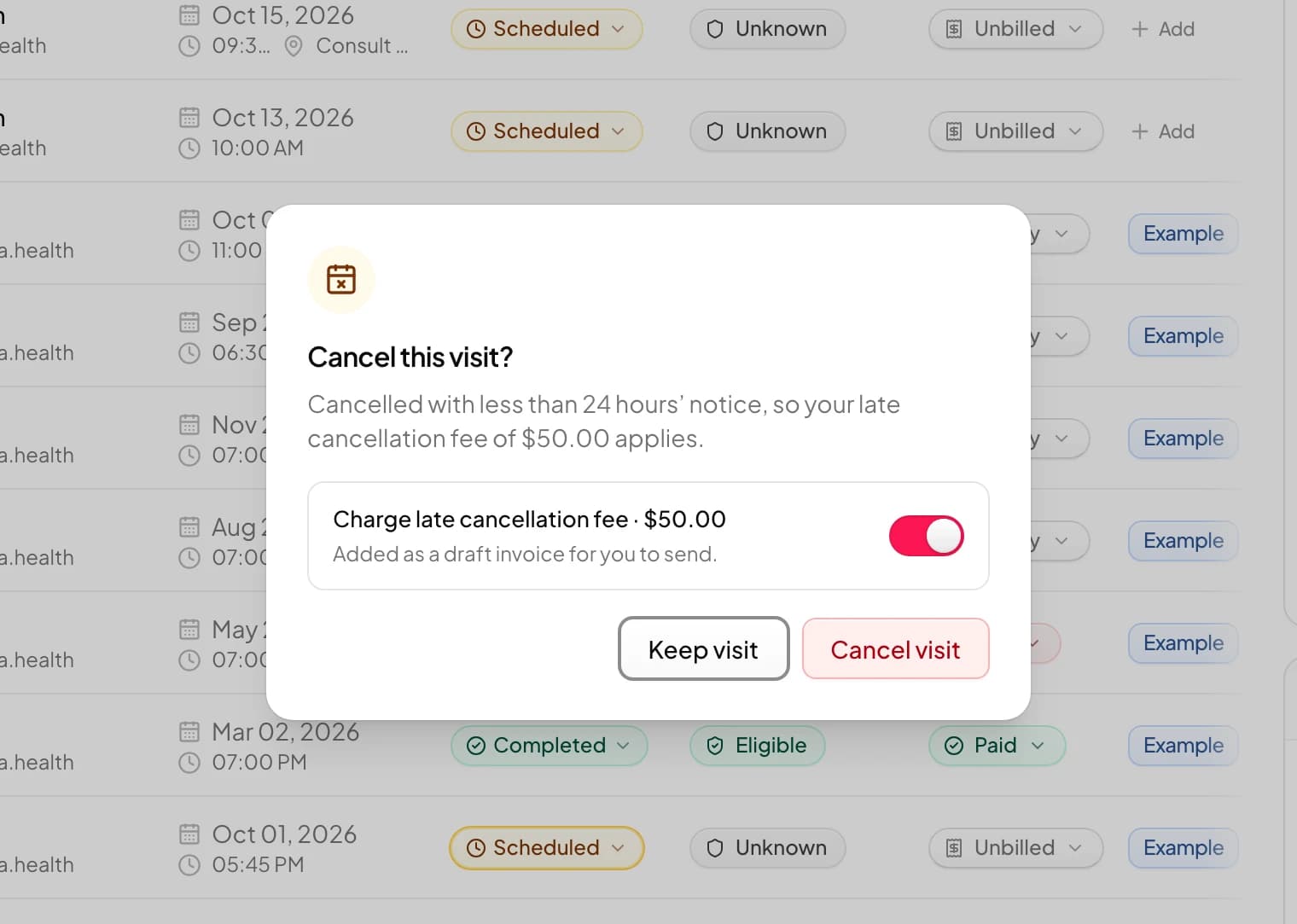Image resolution: width=1297 pixels, height=924 pixels.
Task: Open the Paid billing dropdown
Action: (x=996, y=746)
